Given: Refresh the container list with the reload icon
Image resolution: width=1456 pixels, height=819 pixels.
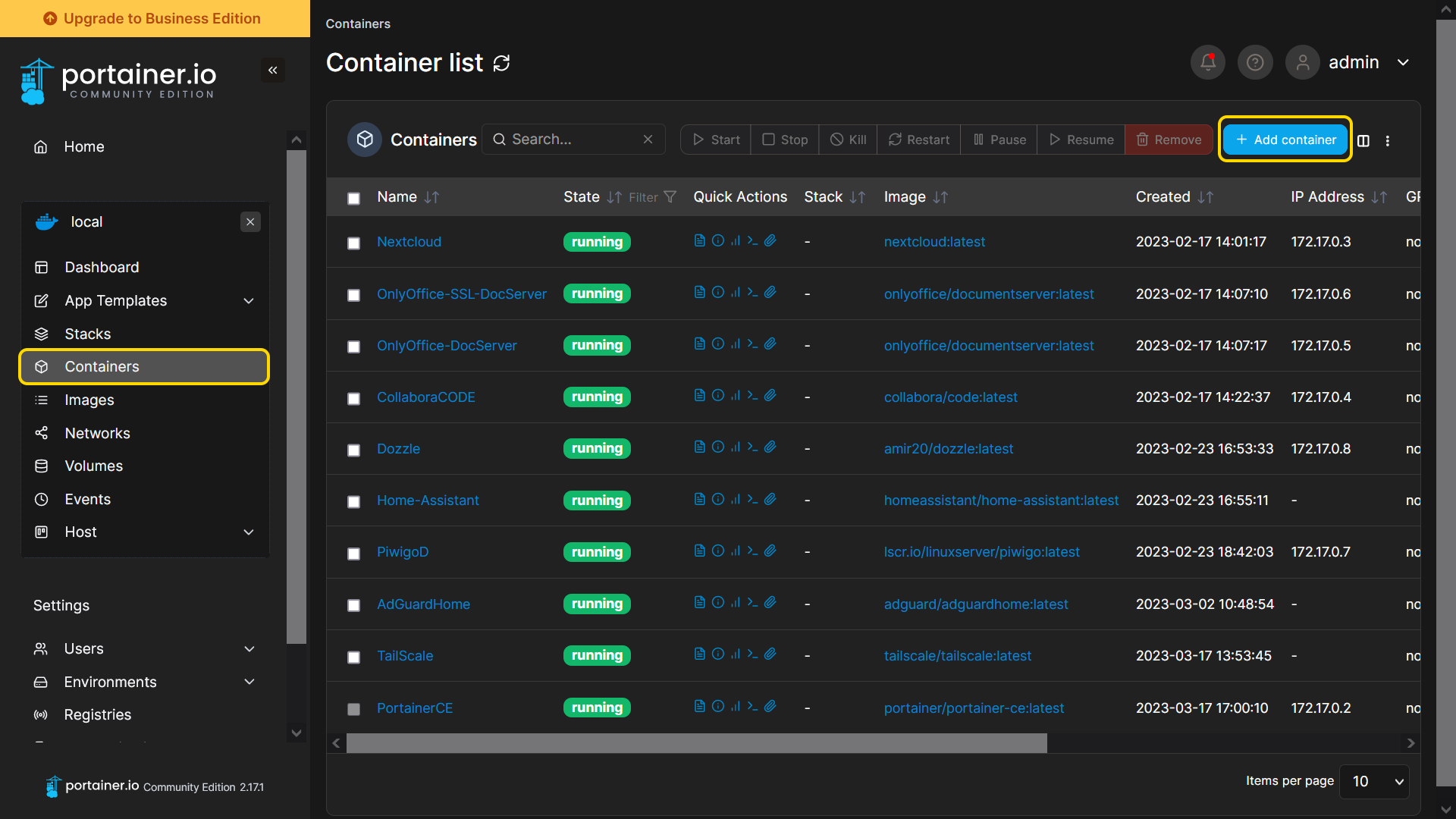Looking at the screenshot, I should coord(501,63).
